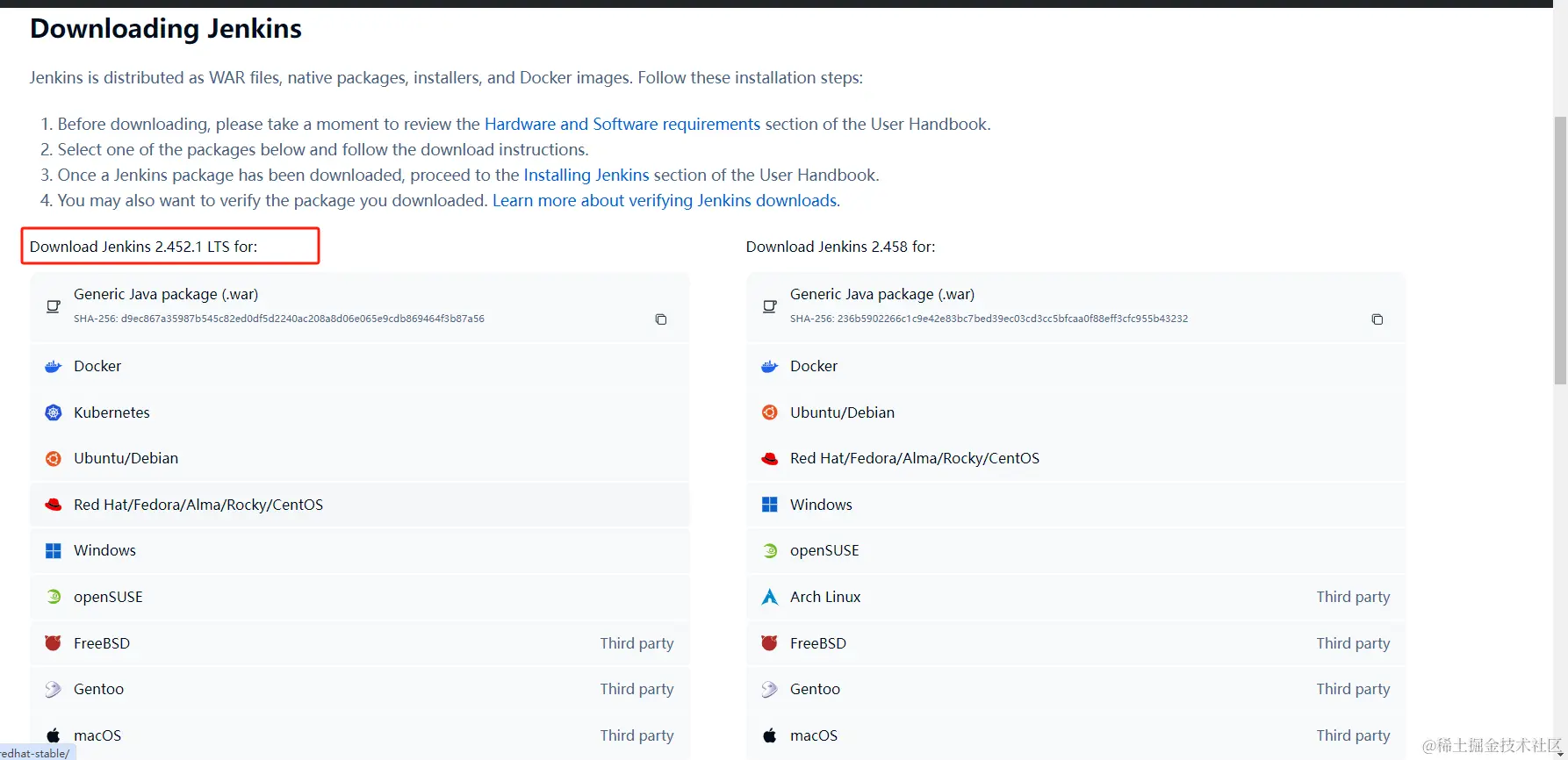Click the Arch Linux logo icon
The height and width of the screenshot is (760, 1568).
coord(770,597)
